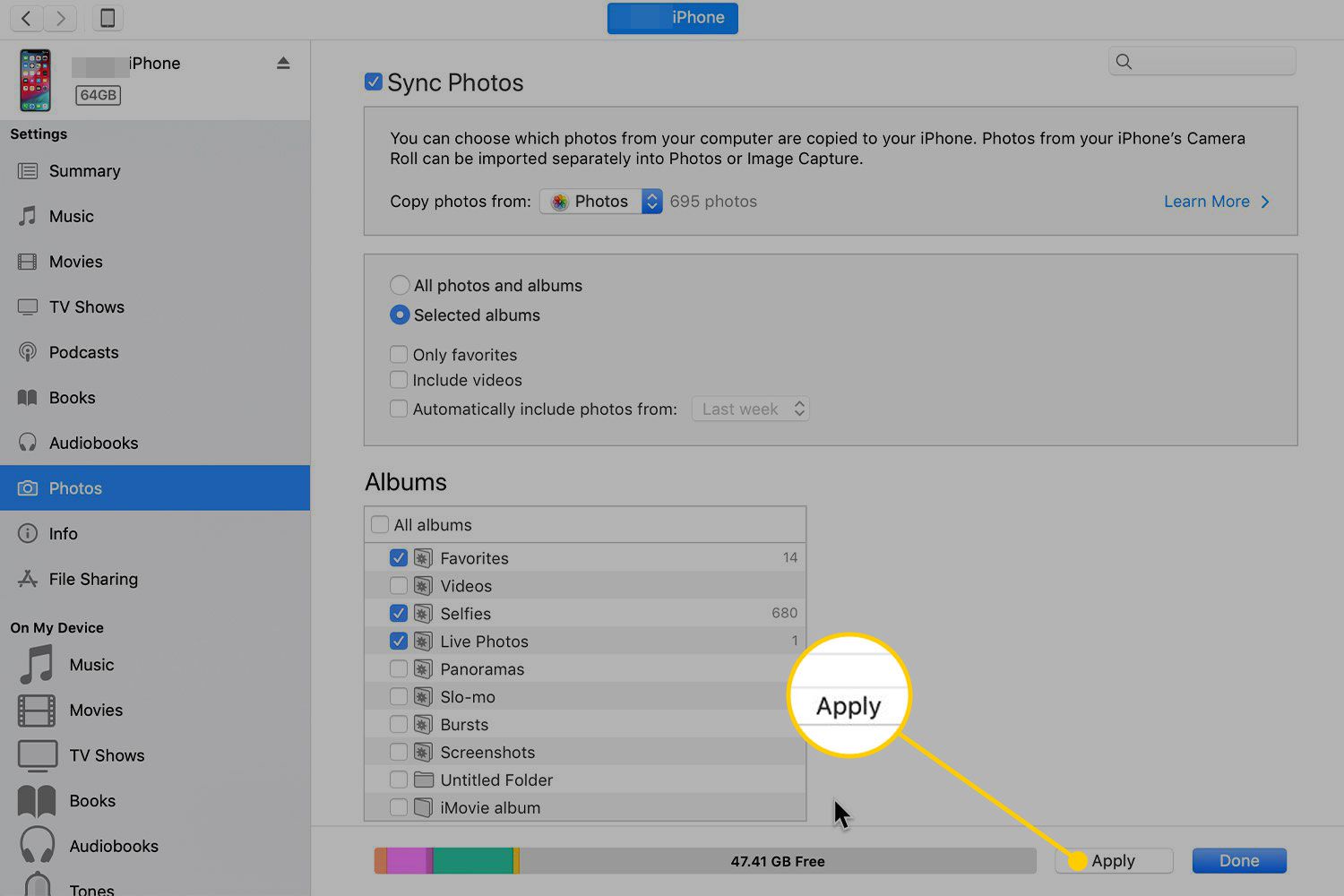Check the Slo-mo album checkbox
This screenshot has height=896, width=1344.
pos(399,696)
